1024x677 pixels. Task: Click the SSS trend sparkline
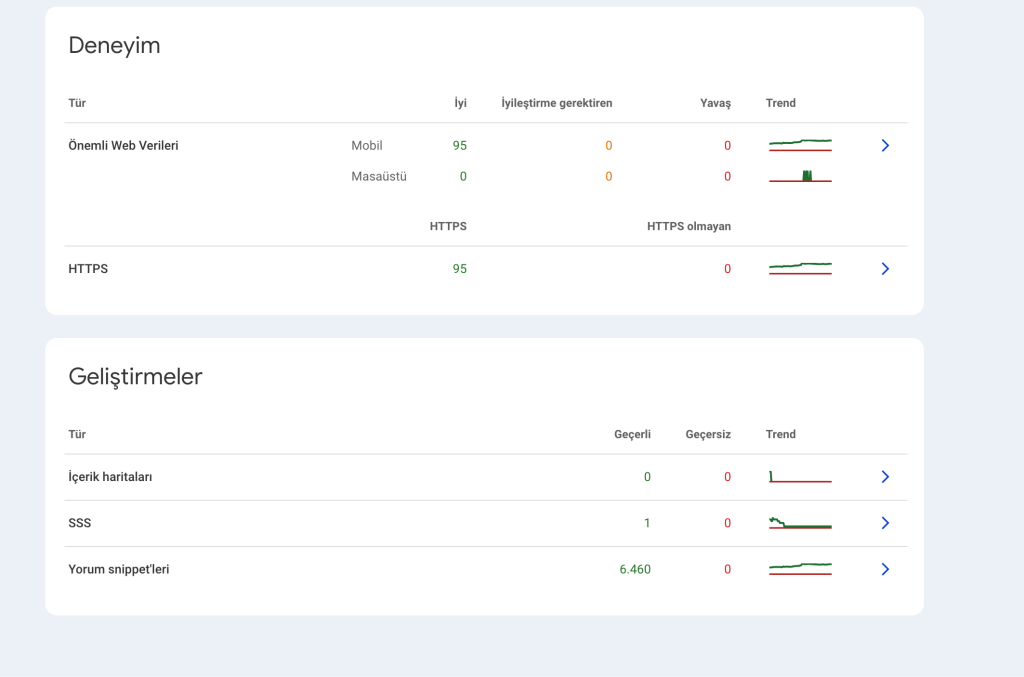800,523
